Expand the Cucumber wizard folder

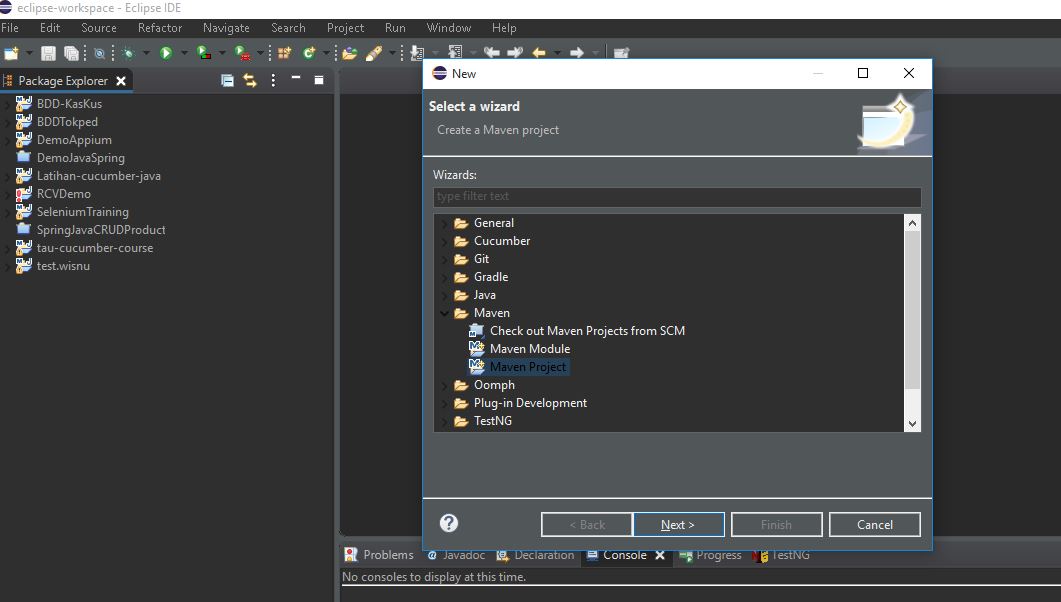(445, 241)
